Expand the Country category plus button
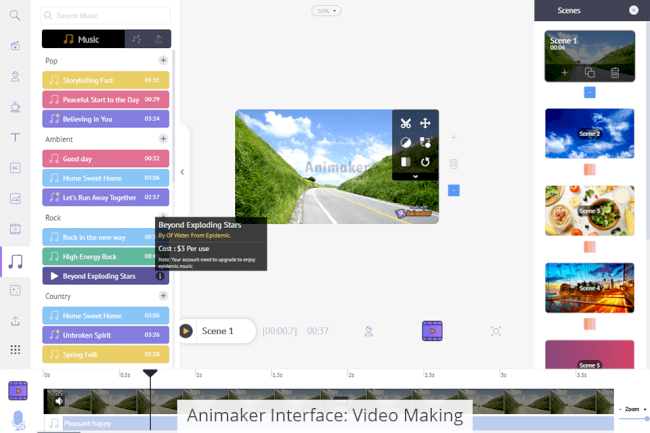Image resolution: width=650 pixels, height=433 pixels. tap(163, 296)
